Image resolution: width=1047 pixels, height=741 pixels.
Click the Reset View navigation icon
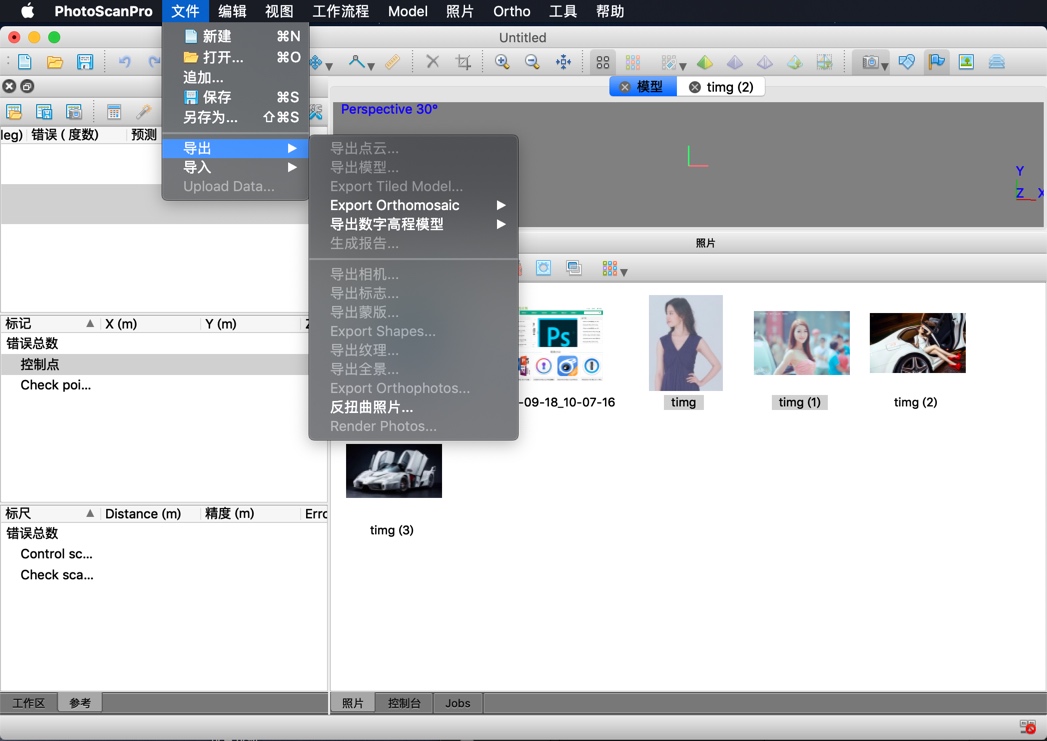[x=565, y=61]
